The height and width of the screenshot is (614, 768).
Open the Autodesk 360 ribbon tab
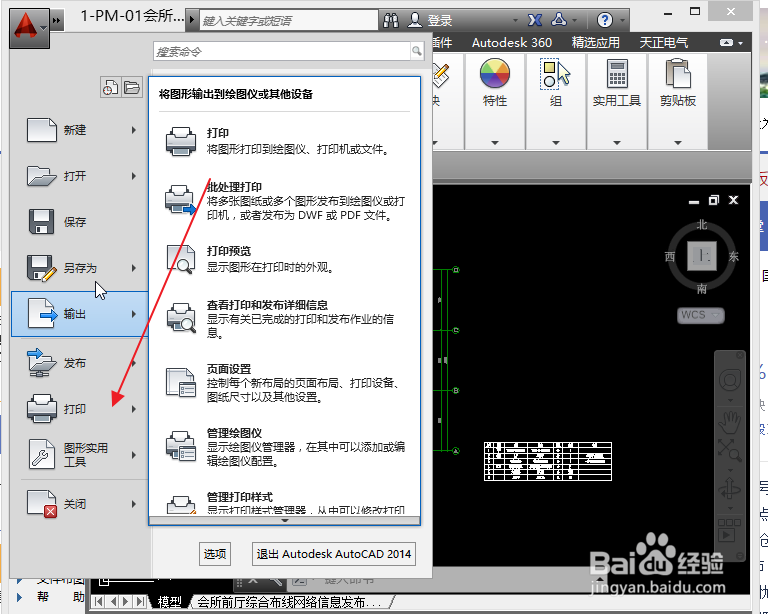click(512, 43)
